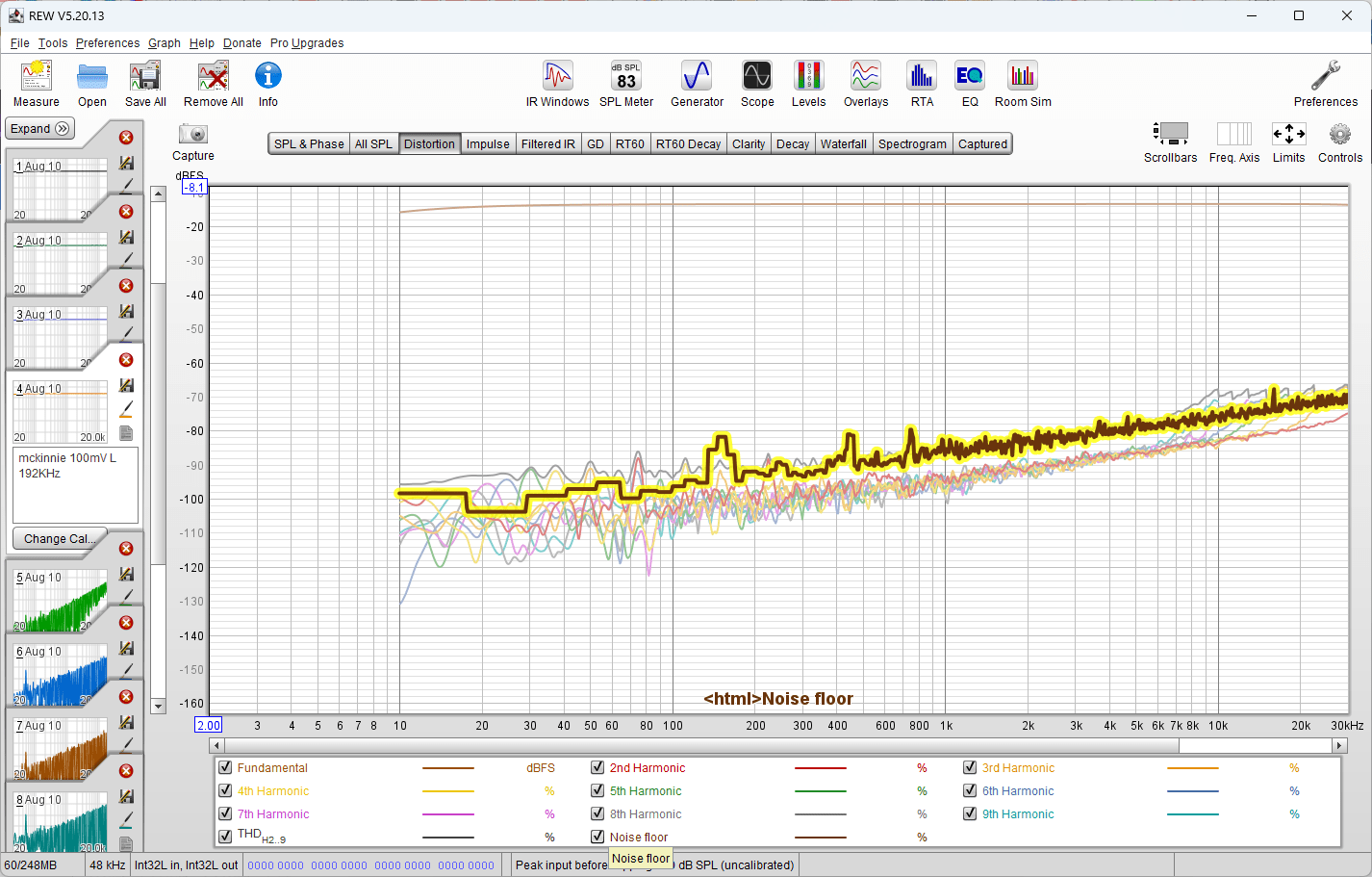Image resolution: width=1372 pixels, height=877 pixels.
Task: Open the Donate menu
Action: click(242, 43)
